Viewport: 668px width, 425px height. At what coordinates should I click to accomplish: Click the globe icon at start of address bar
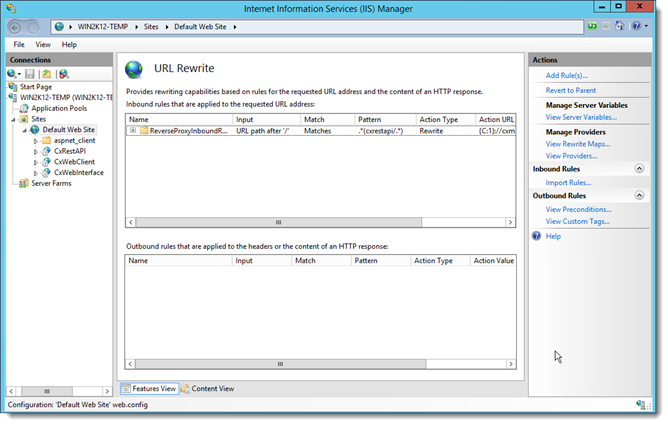(x=59, y=27)
